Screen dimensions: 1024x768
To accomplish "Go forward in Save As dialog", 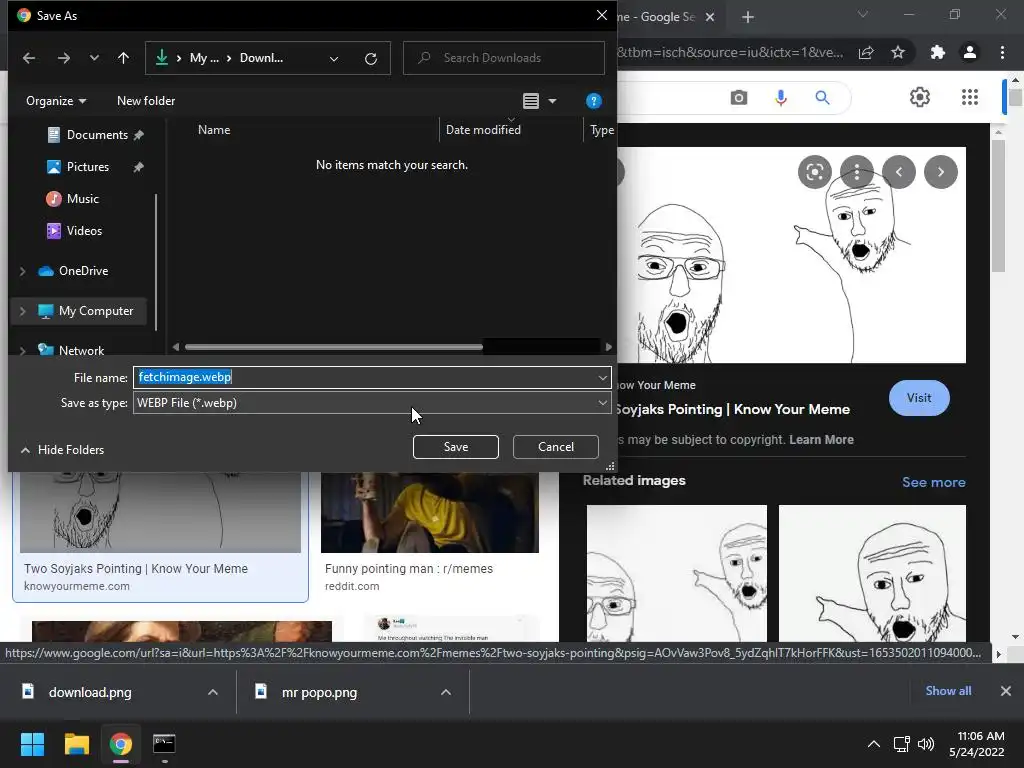I will pyautogui.click(x=63, y=58).
